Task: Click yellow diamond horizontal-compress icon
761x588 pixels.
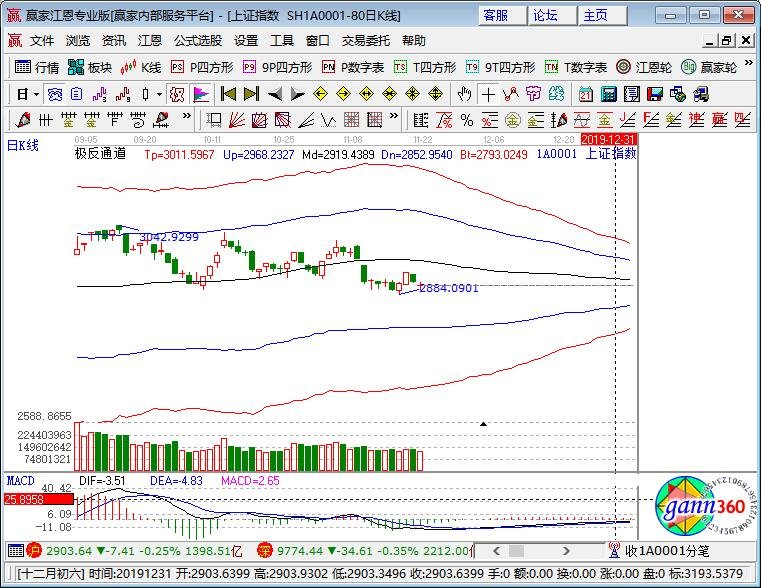Action: (389, 94)
